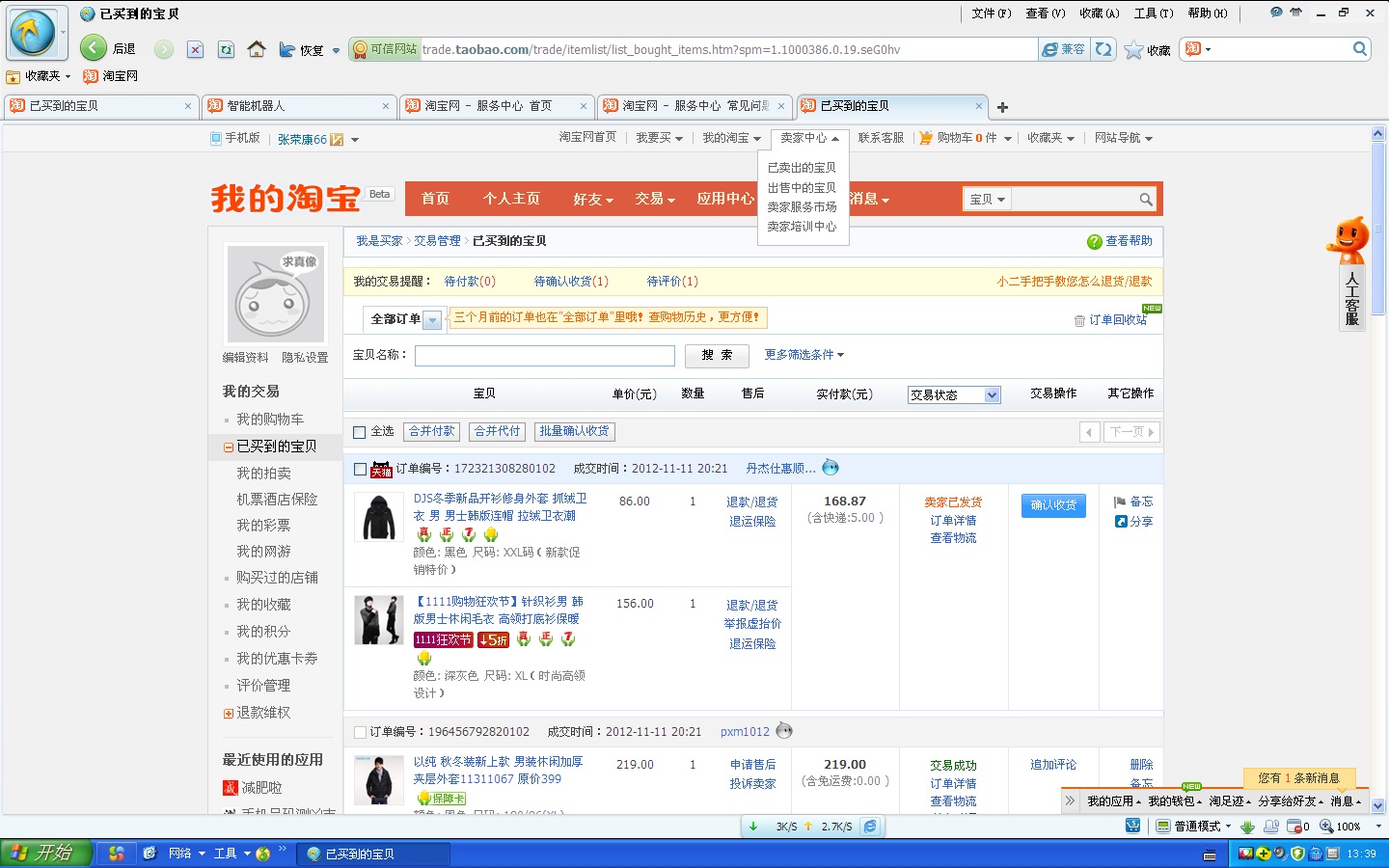The height and width of the screenshot is (868, 1389).
Task: Click the refresh page icon in toolbar
Action: pos(226,49)
